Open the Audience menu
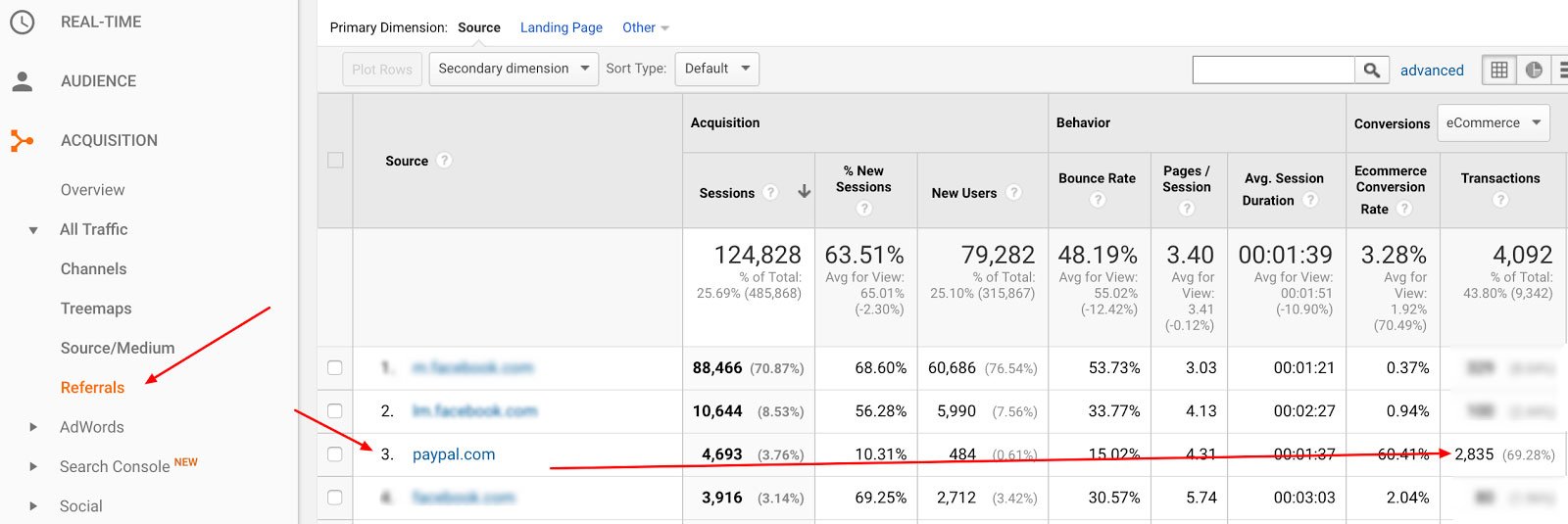The width and height of the screenshot is (1568, 524). tap(98, 81)
